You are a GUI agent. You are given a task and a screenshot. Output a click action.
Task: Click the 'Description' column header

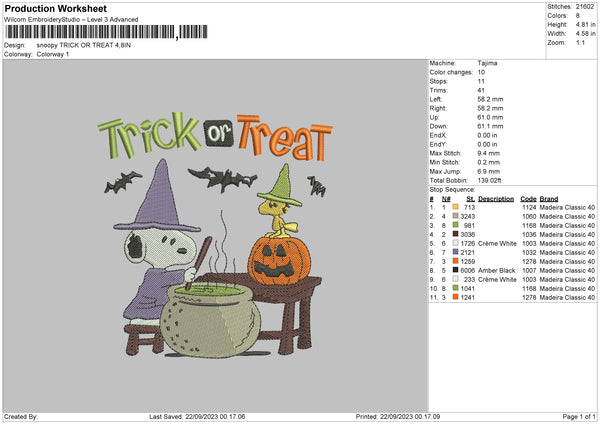tap(496, 199)
